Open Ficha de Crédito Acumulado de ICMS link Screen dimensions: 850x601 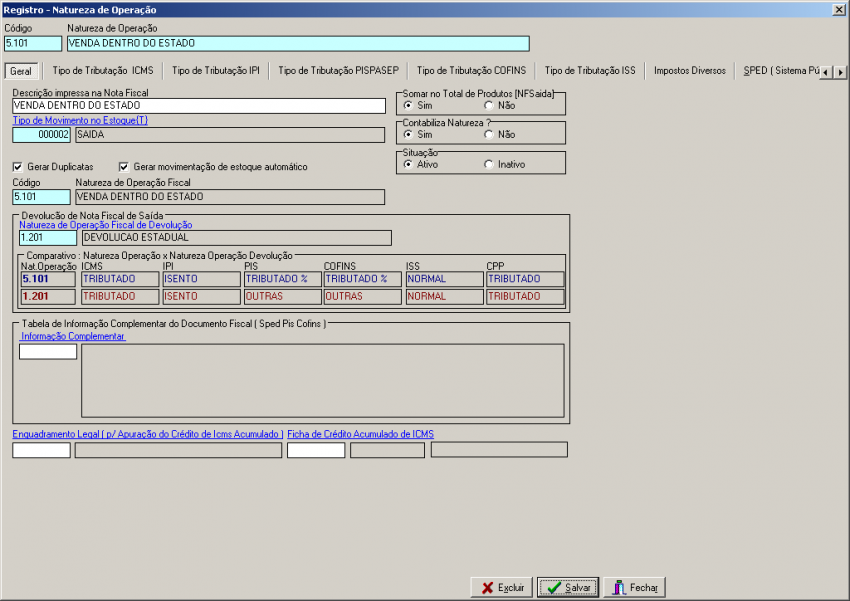point(360,434)
